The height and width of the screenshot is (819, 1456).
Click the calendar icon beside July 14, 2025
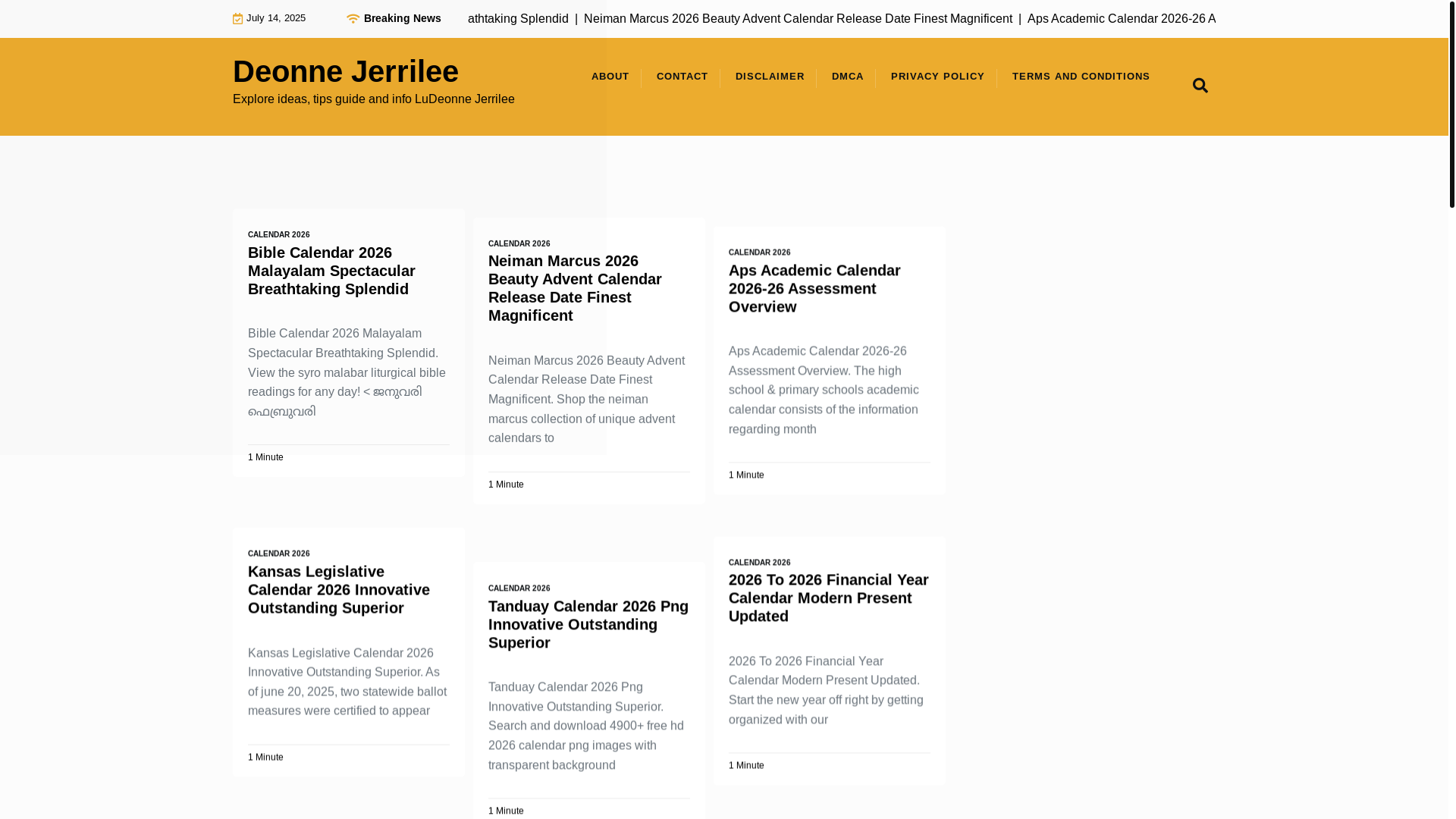(237, 19)
